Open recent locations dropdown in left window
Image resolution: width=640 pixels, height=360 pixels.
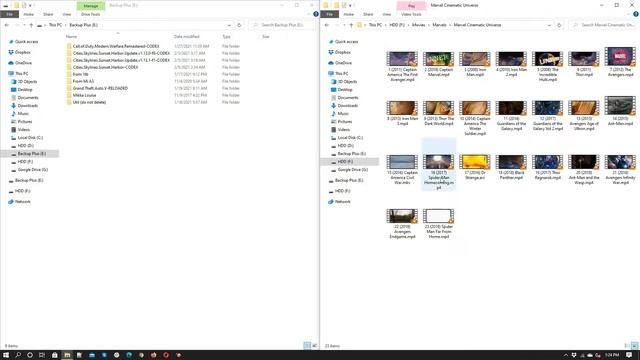[x=24, y=25]
